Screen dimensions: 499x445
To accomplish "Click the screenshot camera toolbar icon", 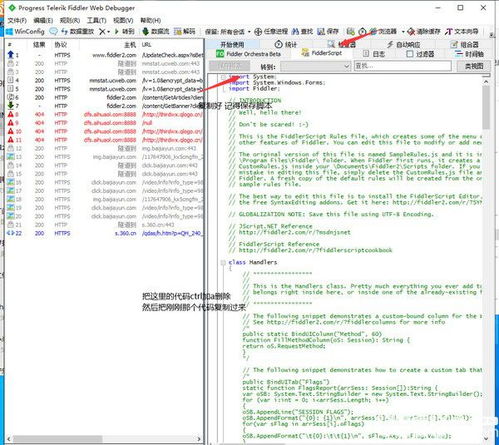I will click(350, 32).
